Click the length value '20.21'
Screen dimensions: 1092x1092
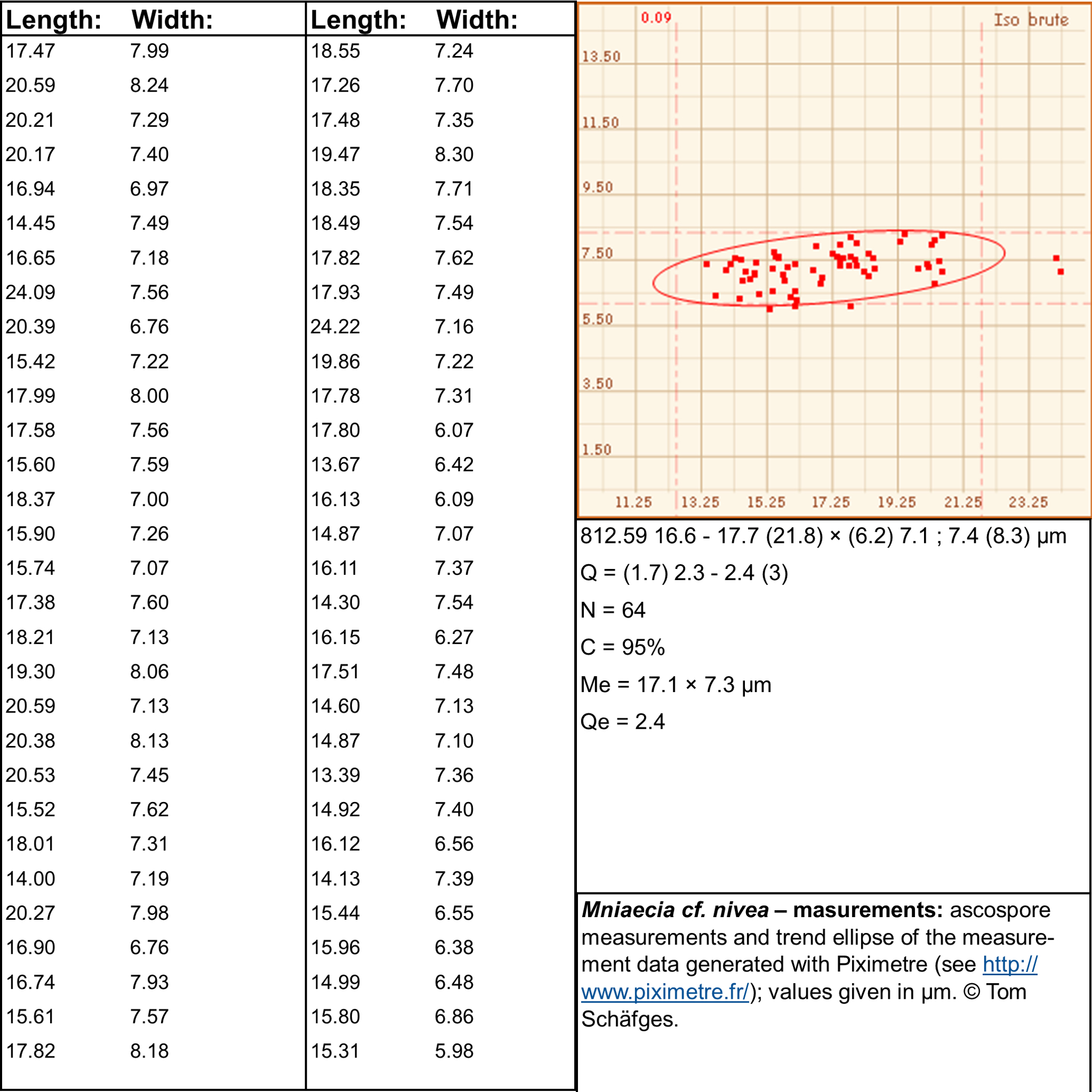pyautogui.click(x=30, y=121)
